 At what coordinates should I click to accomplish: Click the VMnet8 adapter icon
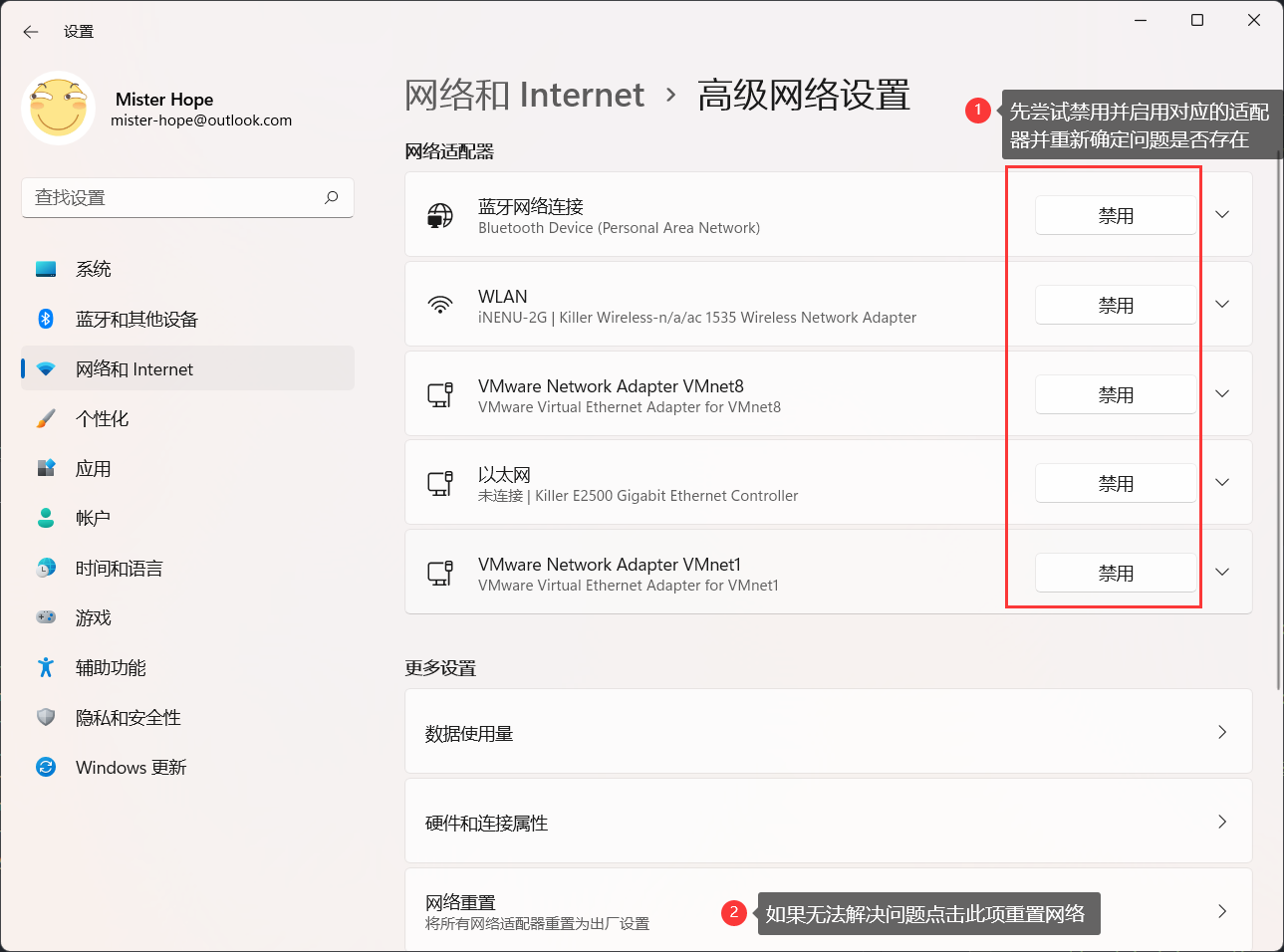[x=440, y=394]
